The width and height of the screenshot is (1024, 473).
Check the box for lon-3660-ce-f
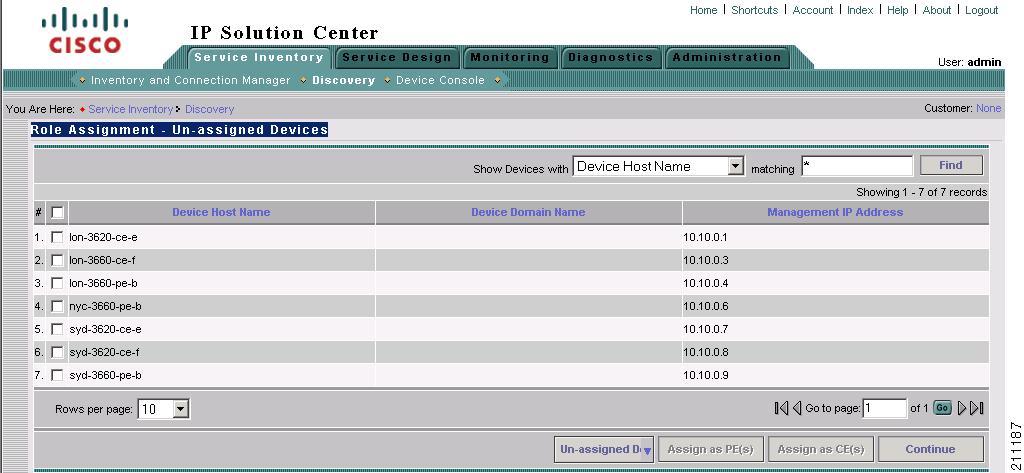pyautogui.click(x=57, y=260)
